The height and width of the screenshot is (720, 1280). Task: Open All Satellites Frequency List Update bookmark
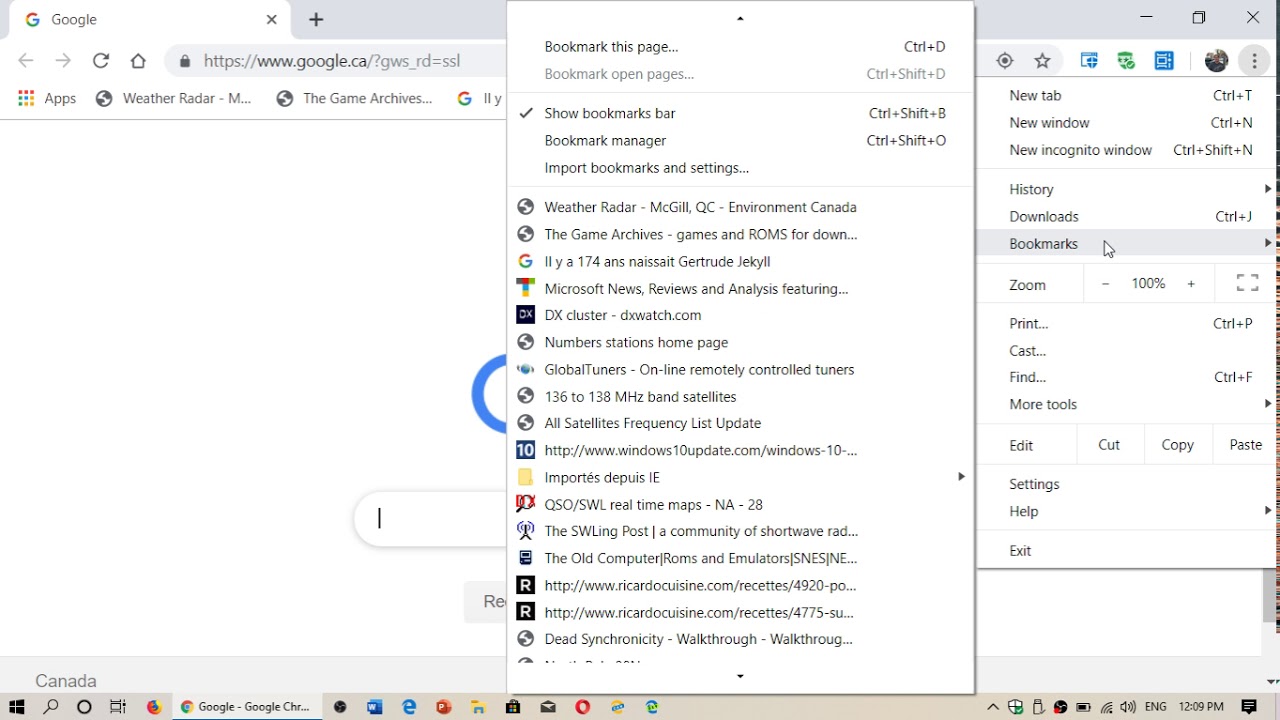(740, 423)
